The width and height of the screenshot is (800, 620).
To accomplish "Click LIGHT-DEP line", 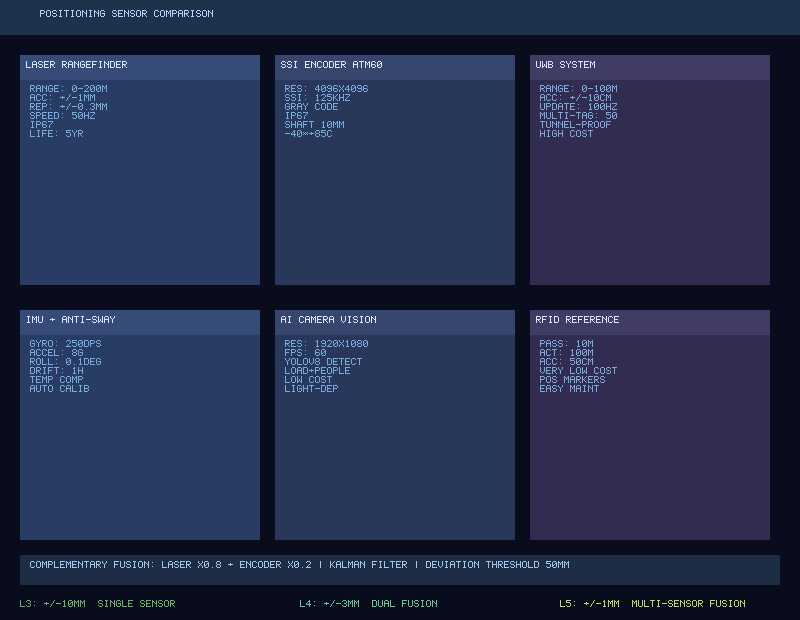I will tap(311, 389).
